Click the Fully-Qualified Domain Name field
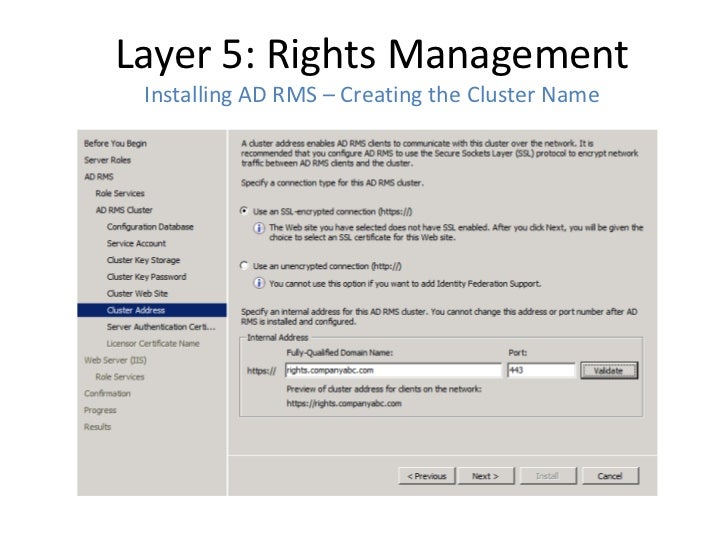 (393, 370)
